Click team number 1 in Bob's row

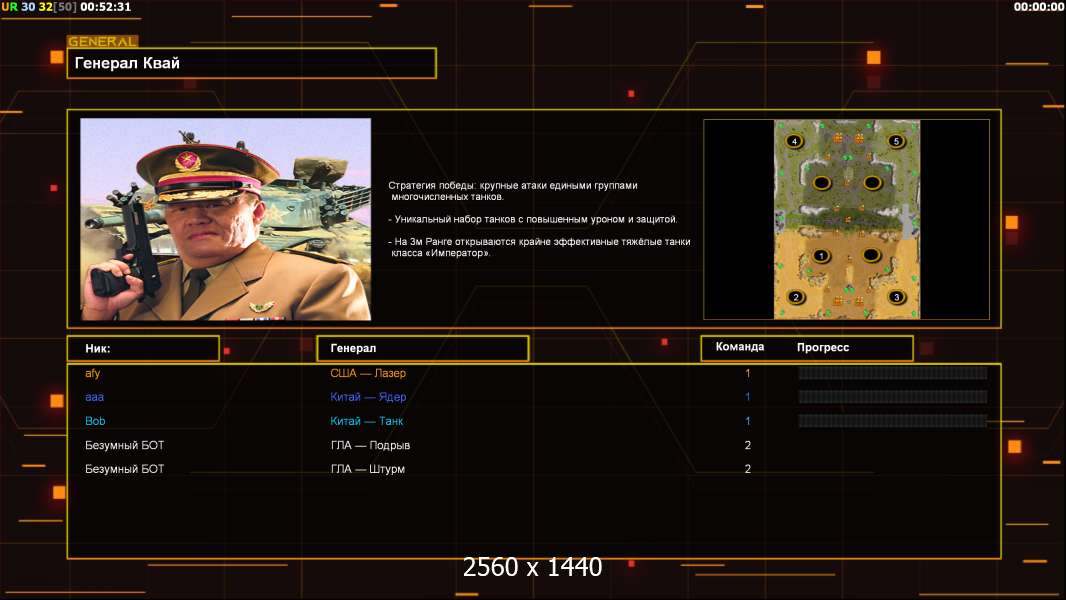tap(748, 421)
